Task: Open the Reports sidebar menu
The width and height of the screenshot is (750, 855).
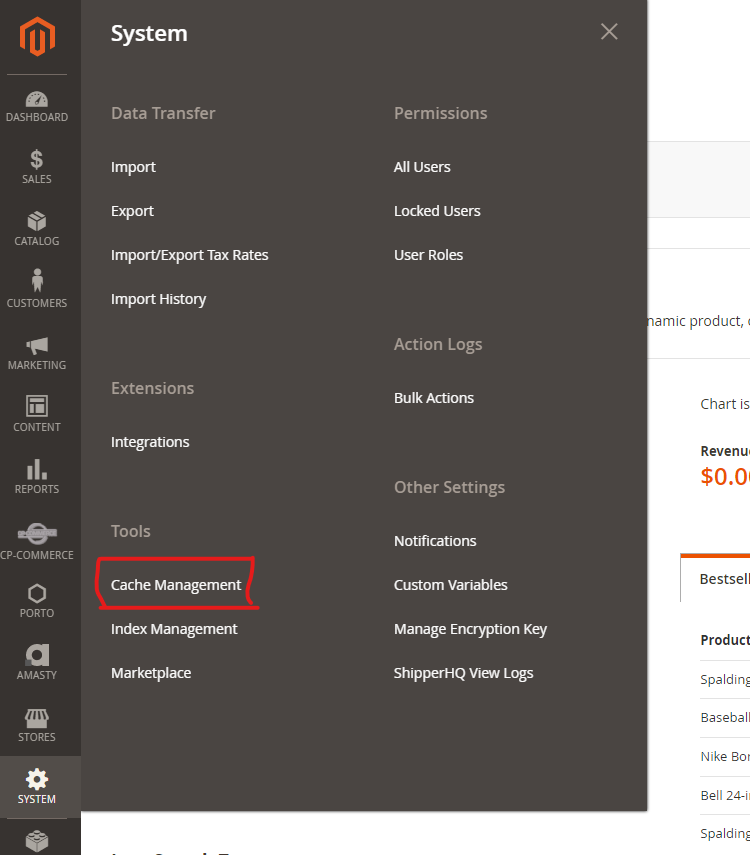Action: click(37, 477)
